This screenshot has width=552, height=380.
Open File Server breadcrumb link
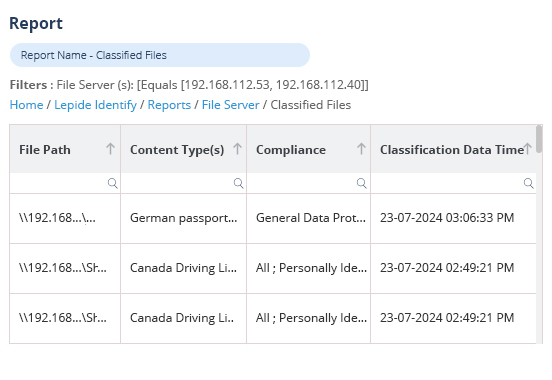tap(231, 105)
